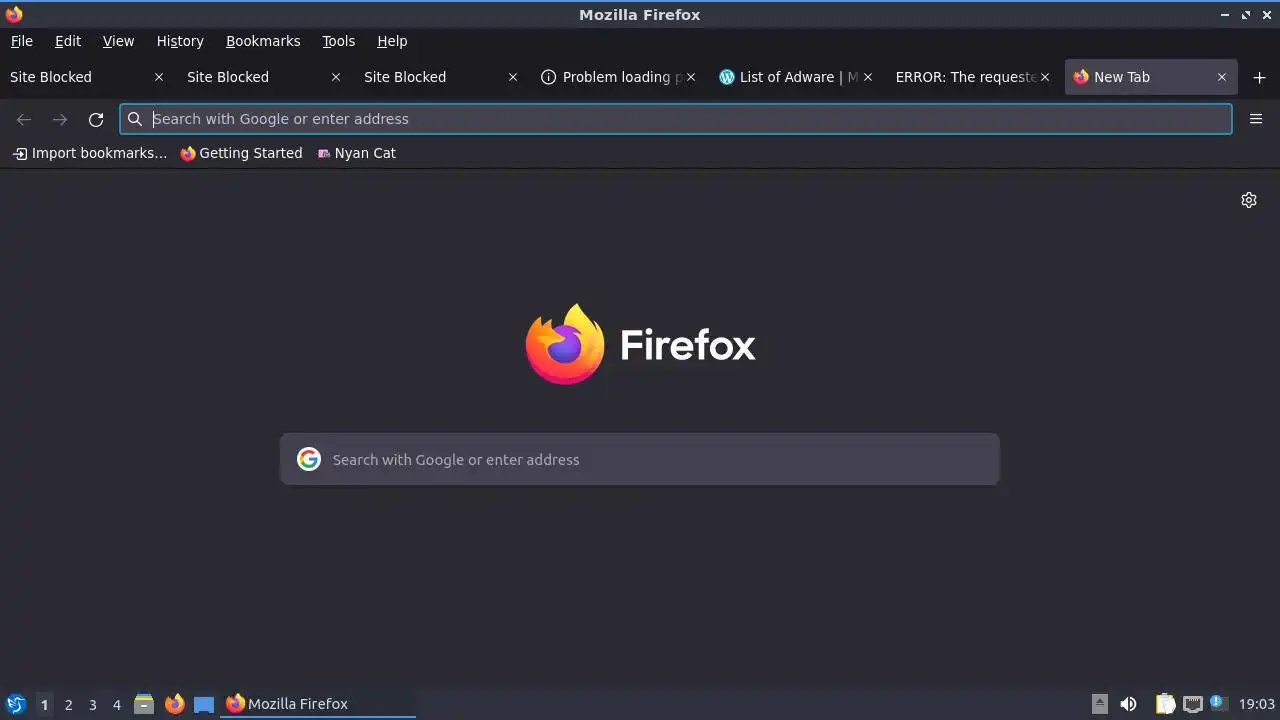Viewport: 1280px width, 720px height.
Task: Launch Firefox from taskbar quick launcher
Action: (x=174, y=704)
